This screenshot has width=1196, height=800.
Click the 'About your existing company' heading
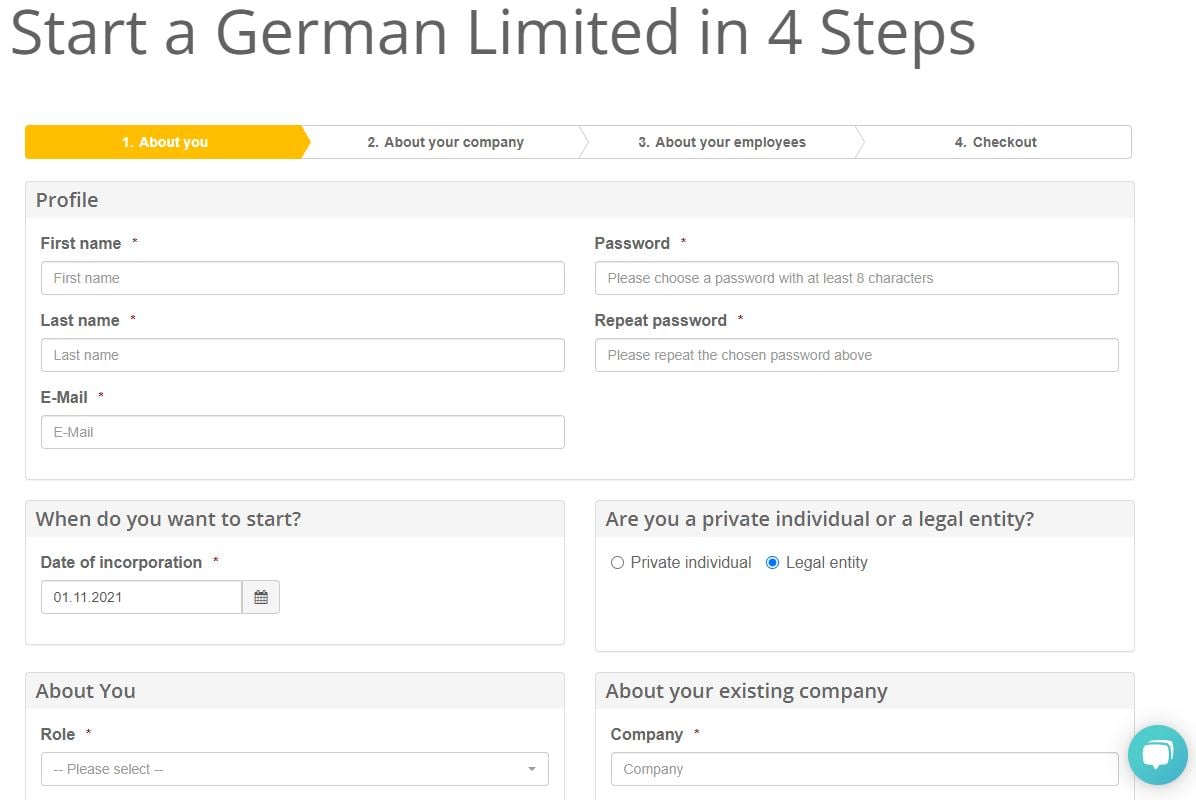[x=746, y=692]
